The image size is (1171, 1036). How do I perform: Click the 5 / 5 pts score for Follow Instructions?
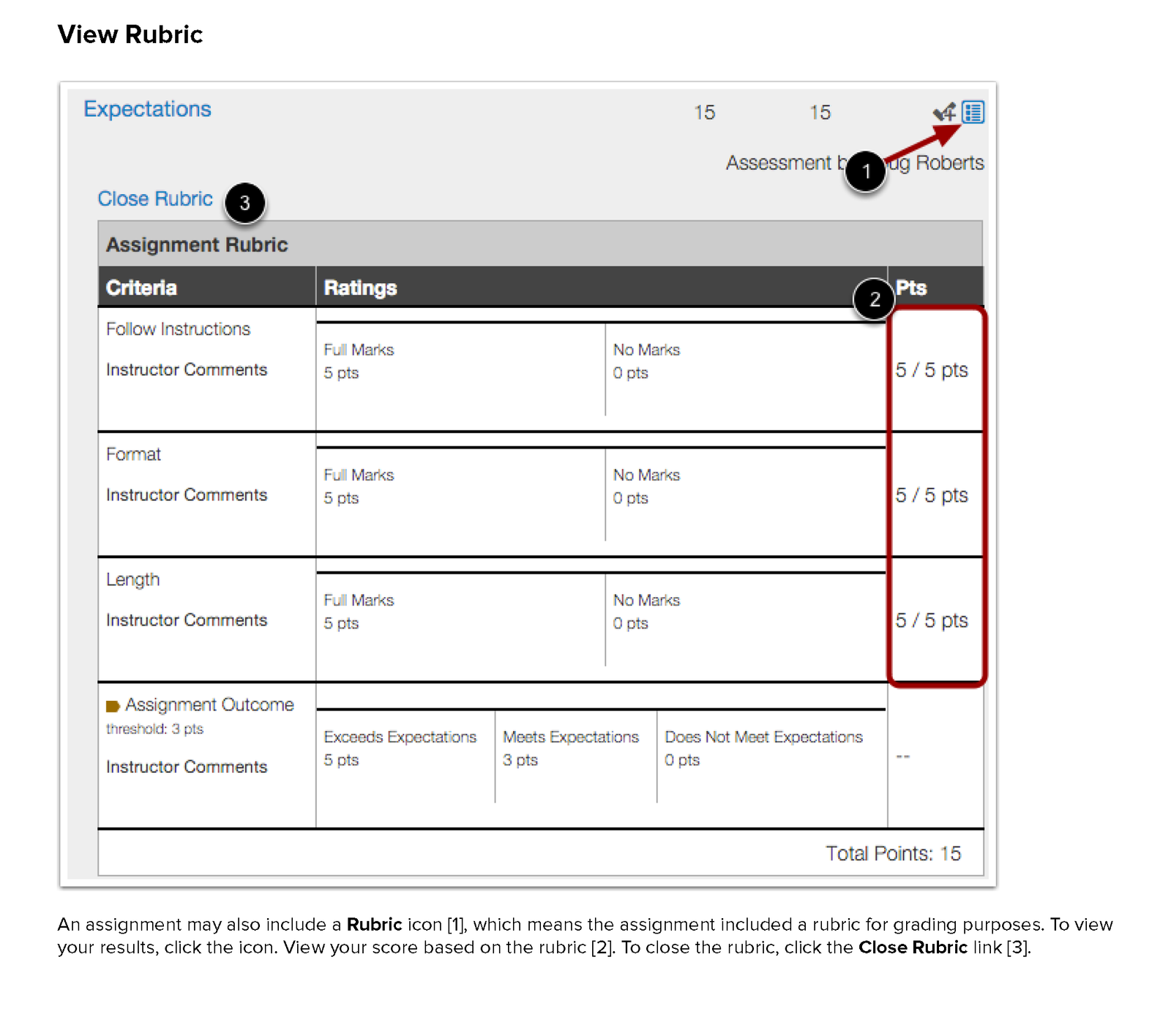(x=932, y=370)
